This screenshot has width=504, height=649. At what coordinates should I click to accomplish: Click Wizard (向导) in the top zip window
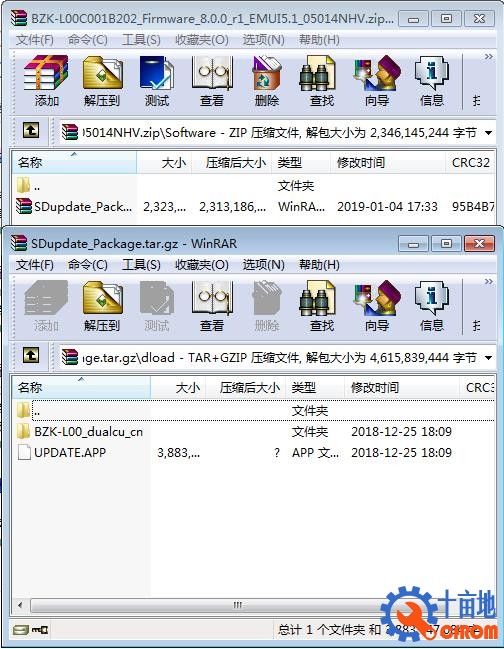(x=377, y=81)
